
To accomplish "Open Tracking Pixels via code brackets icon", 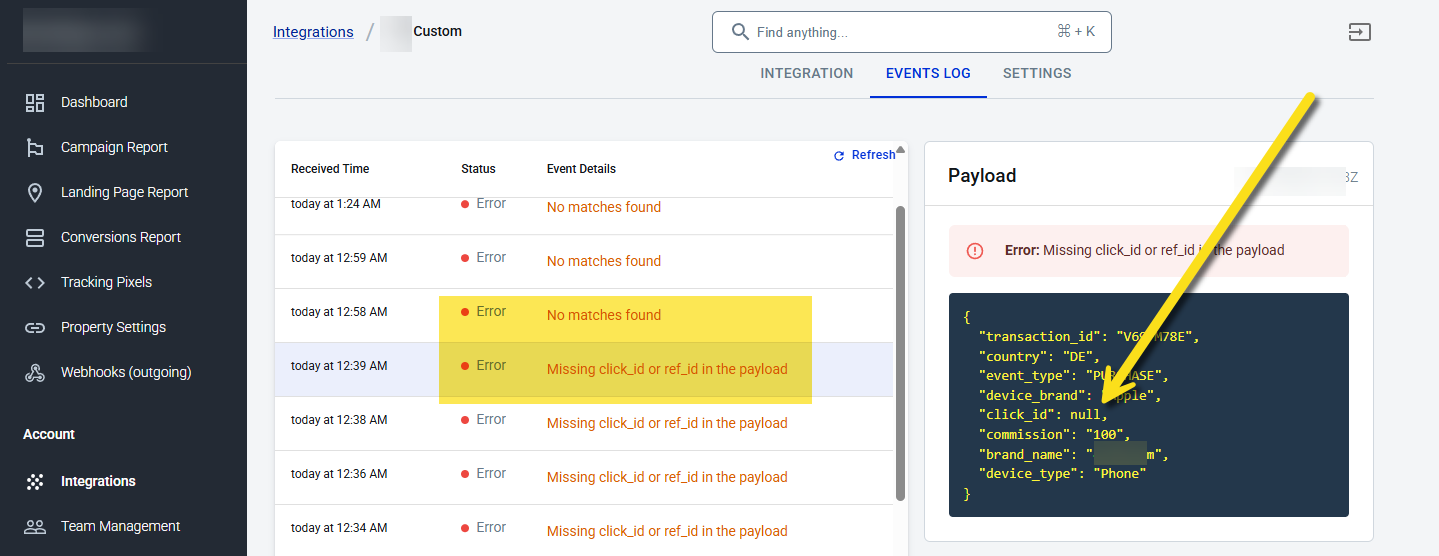I will click(35, 282).
